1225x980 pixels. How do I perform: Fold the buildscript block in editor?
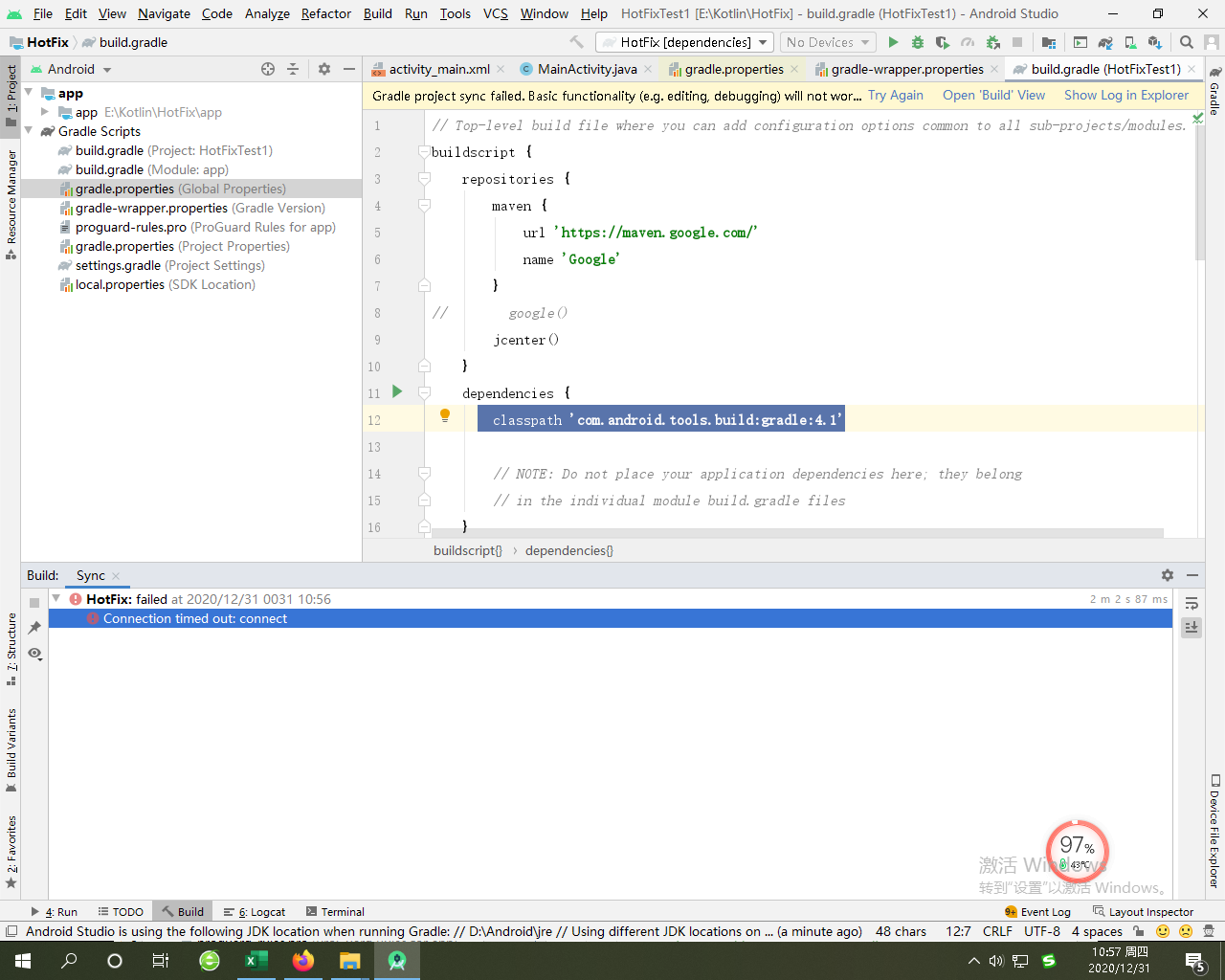coord(424,152)
